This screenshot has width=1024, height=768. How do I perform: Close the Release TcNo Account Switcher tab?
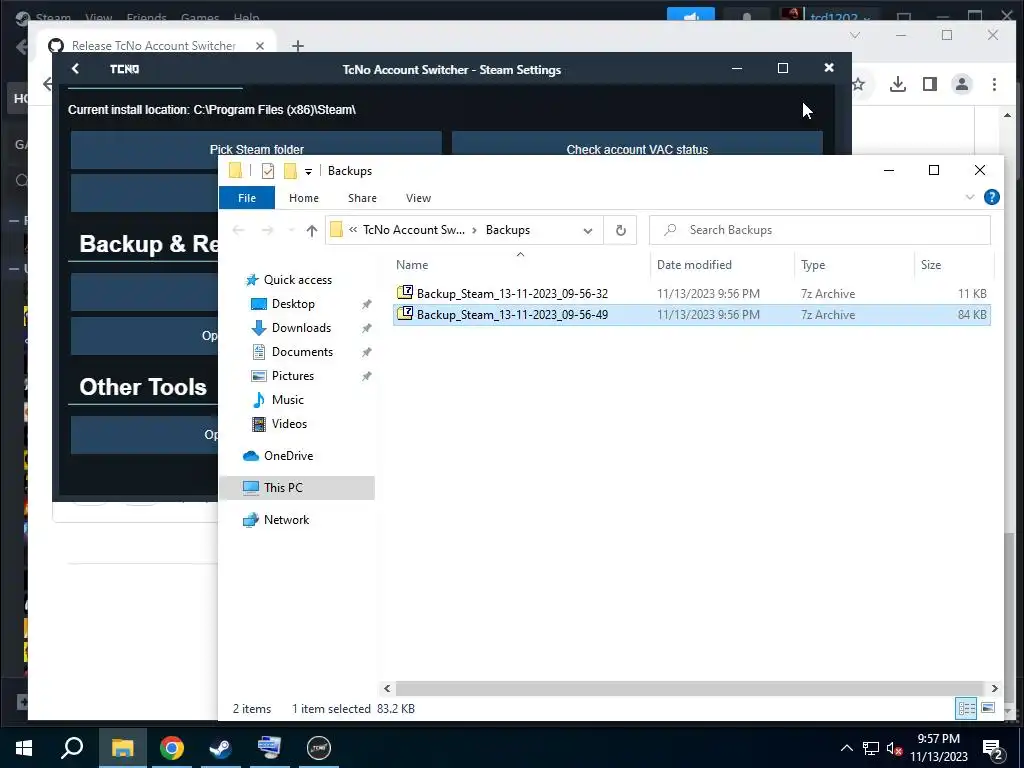tap(260, 46)
